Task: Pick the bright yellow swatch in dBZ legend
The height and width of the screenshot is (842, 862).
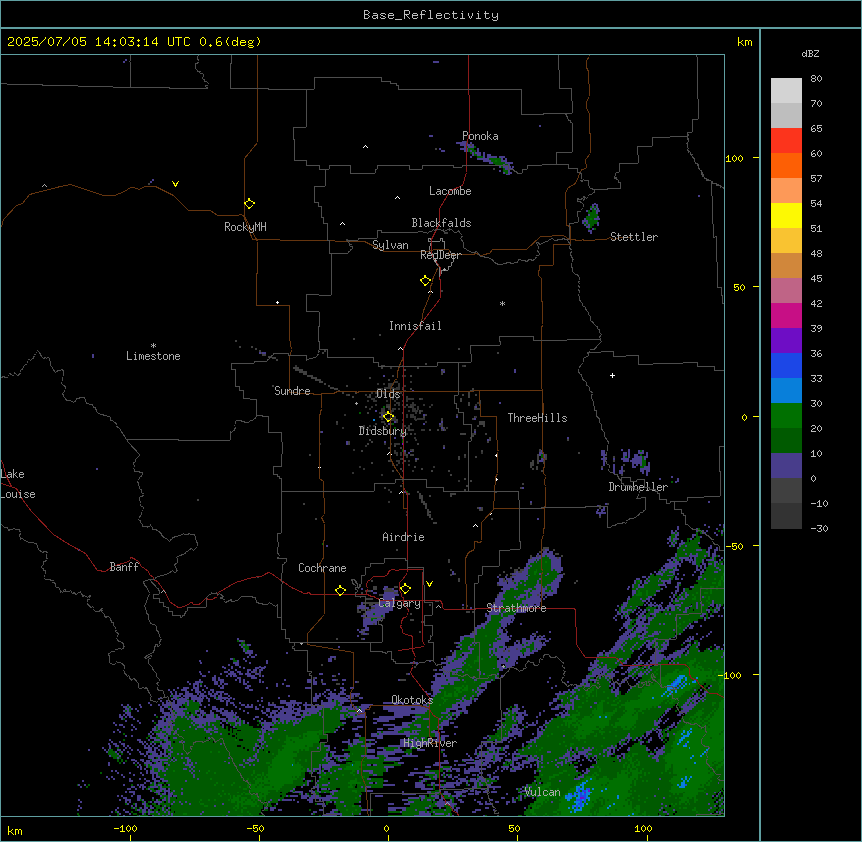Action: click(x=786, y=215)
